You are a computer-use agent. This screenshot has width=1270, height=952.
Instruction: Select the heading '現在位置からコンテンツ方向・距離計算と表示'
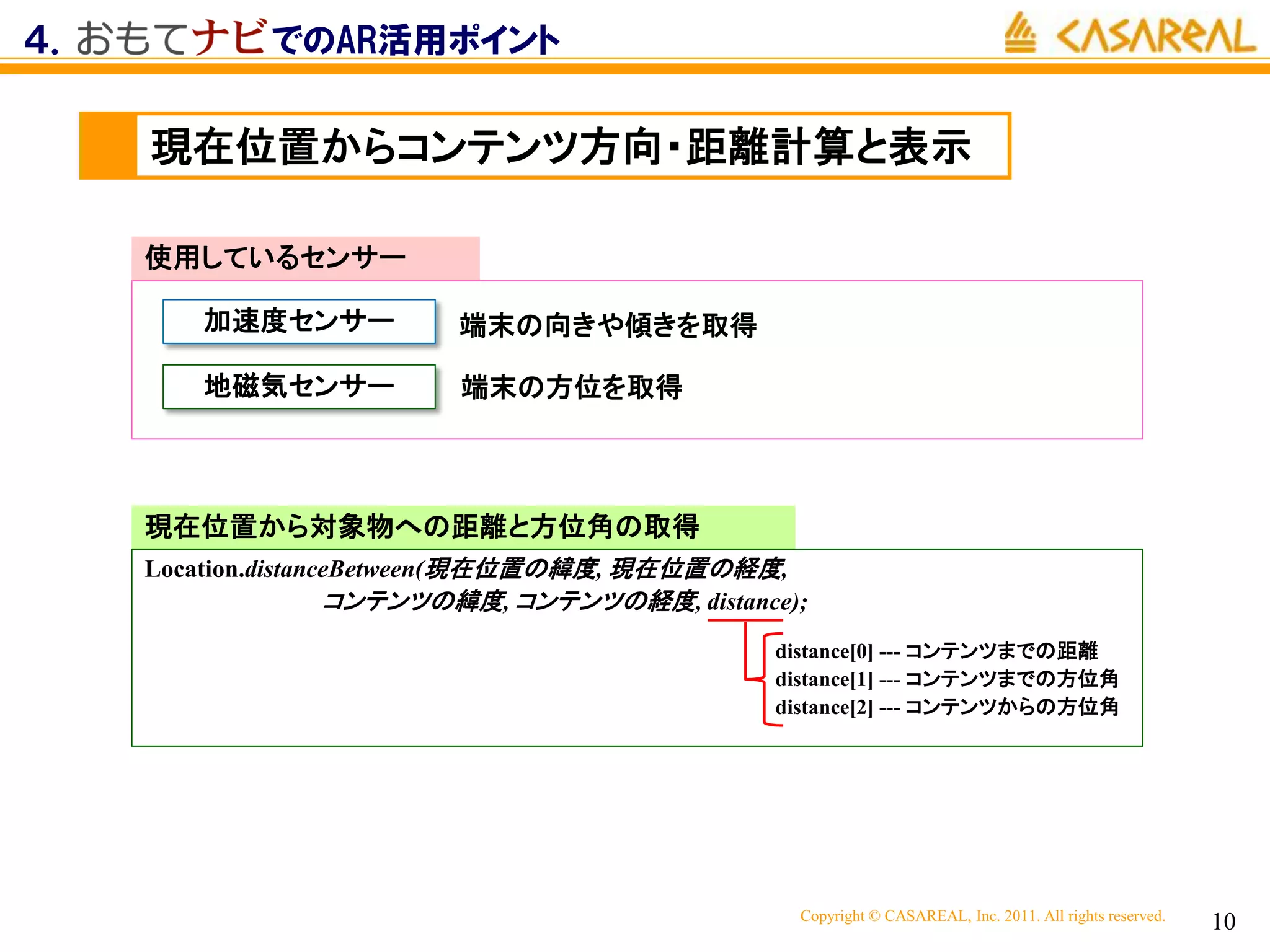(561, 147)
